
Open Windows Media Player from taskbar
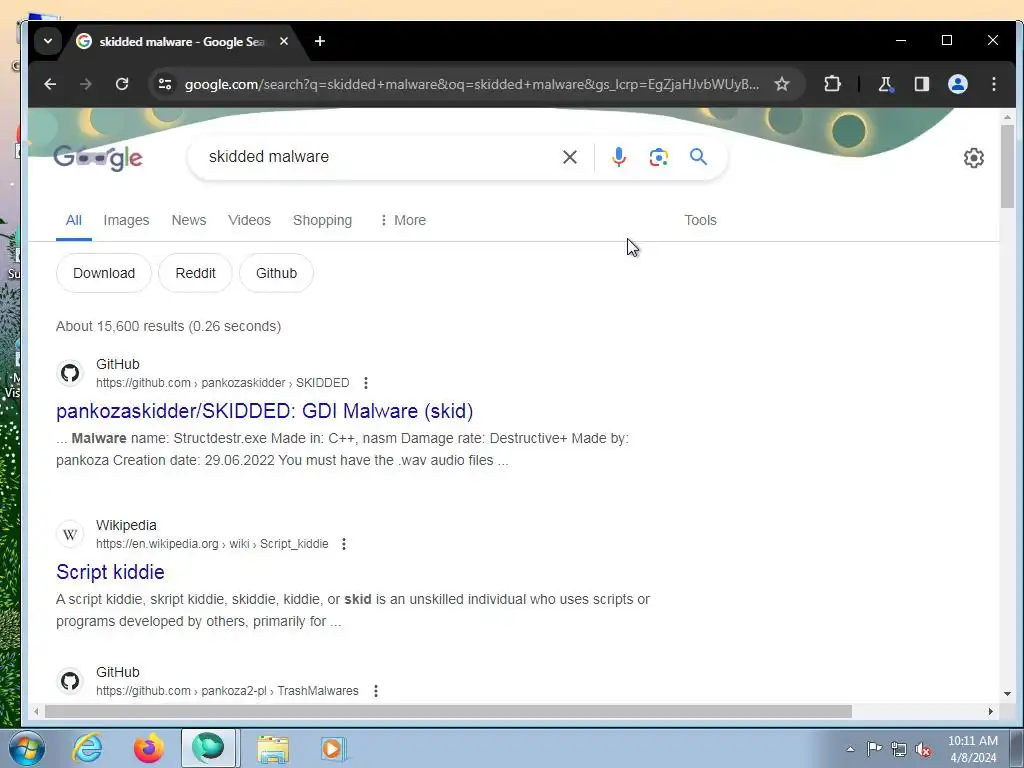(x=333, y=749)
